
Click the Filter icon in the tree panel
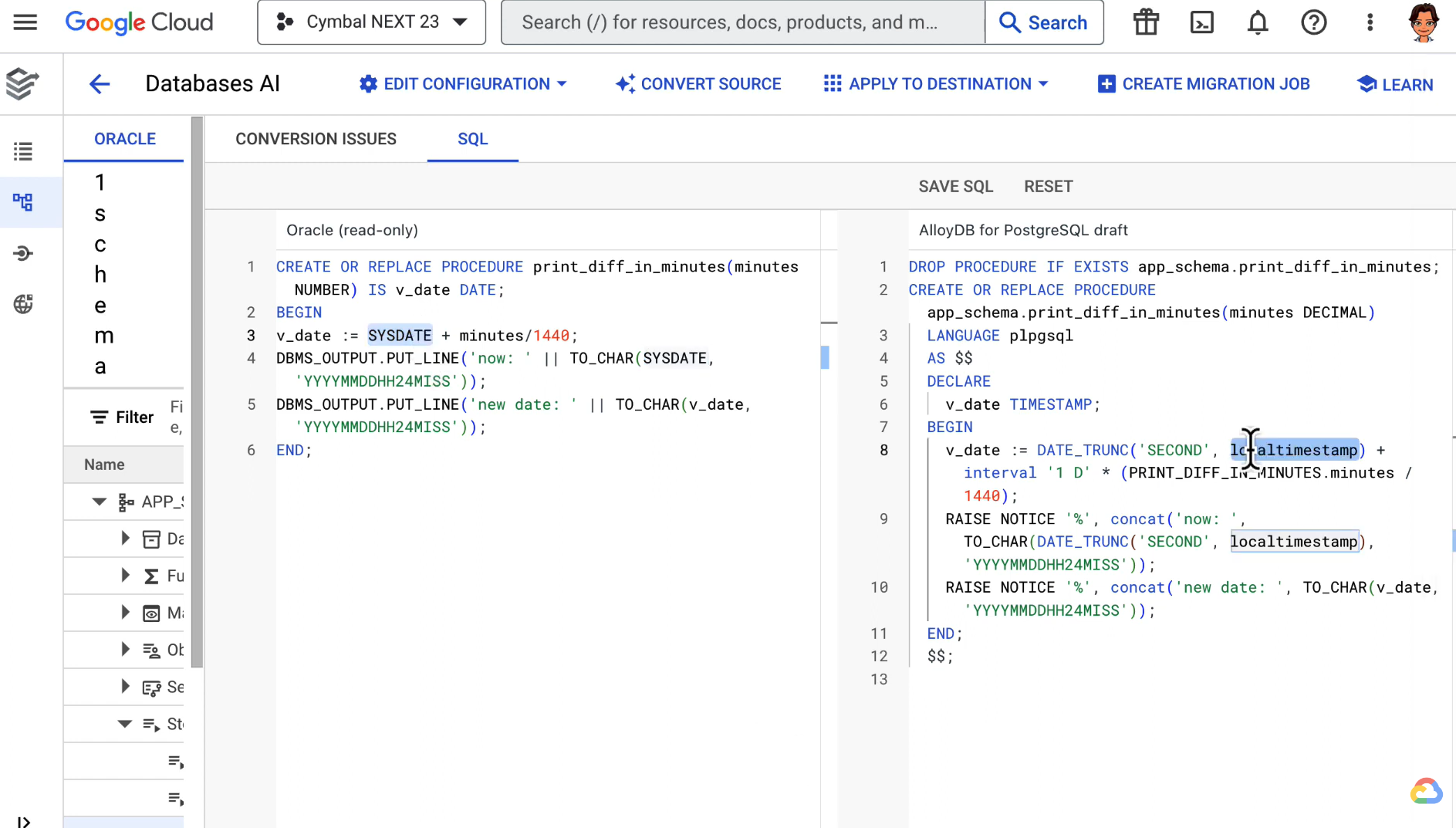pos(99,417)
